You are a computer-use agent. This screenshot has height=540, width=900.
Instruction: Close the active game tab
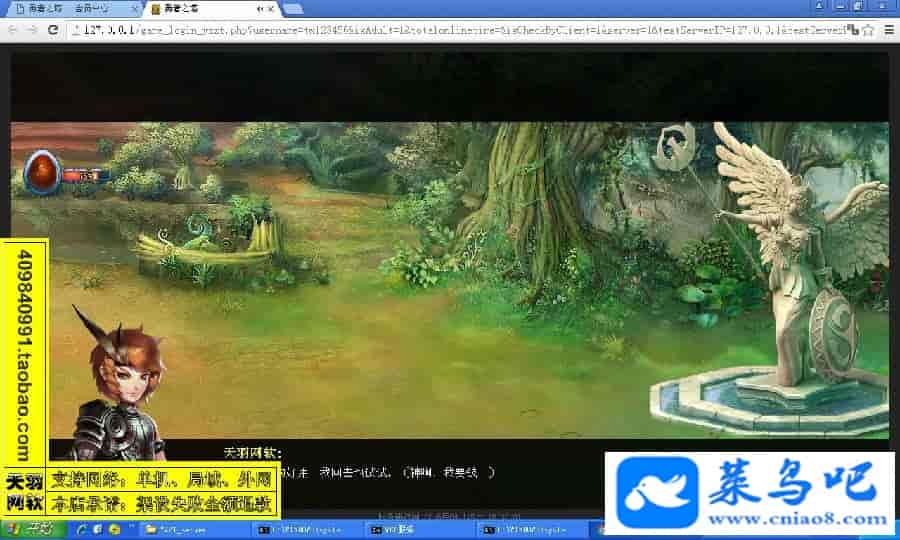pos(270,9)
